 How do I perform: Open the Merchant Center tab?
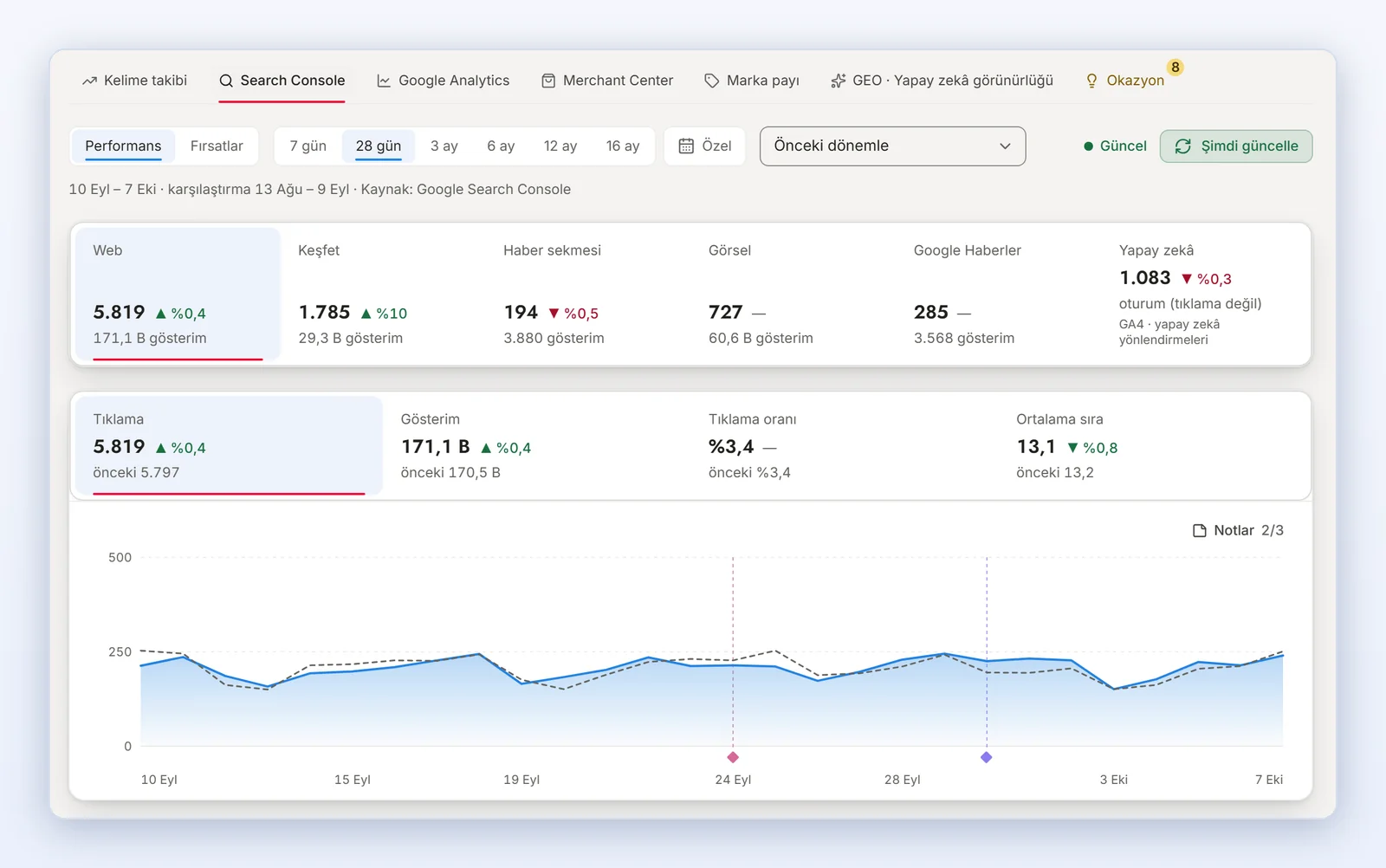[x=607, y=81]
